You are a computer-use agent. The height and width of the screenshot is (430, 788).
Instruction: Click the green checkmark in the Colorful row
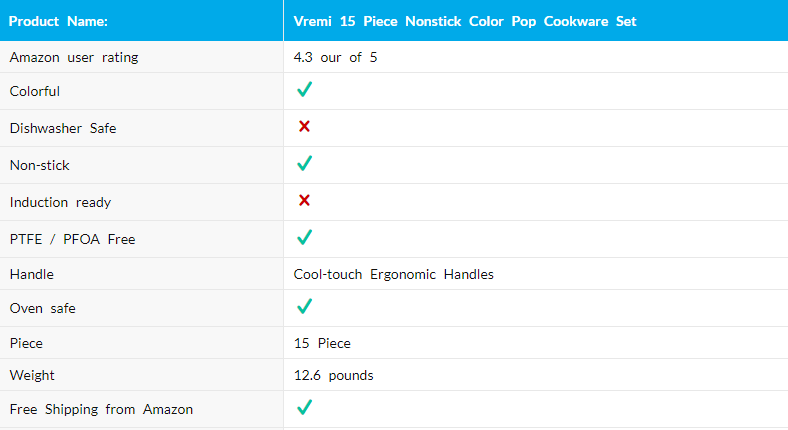[305, 90]
